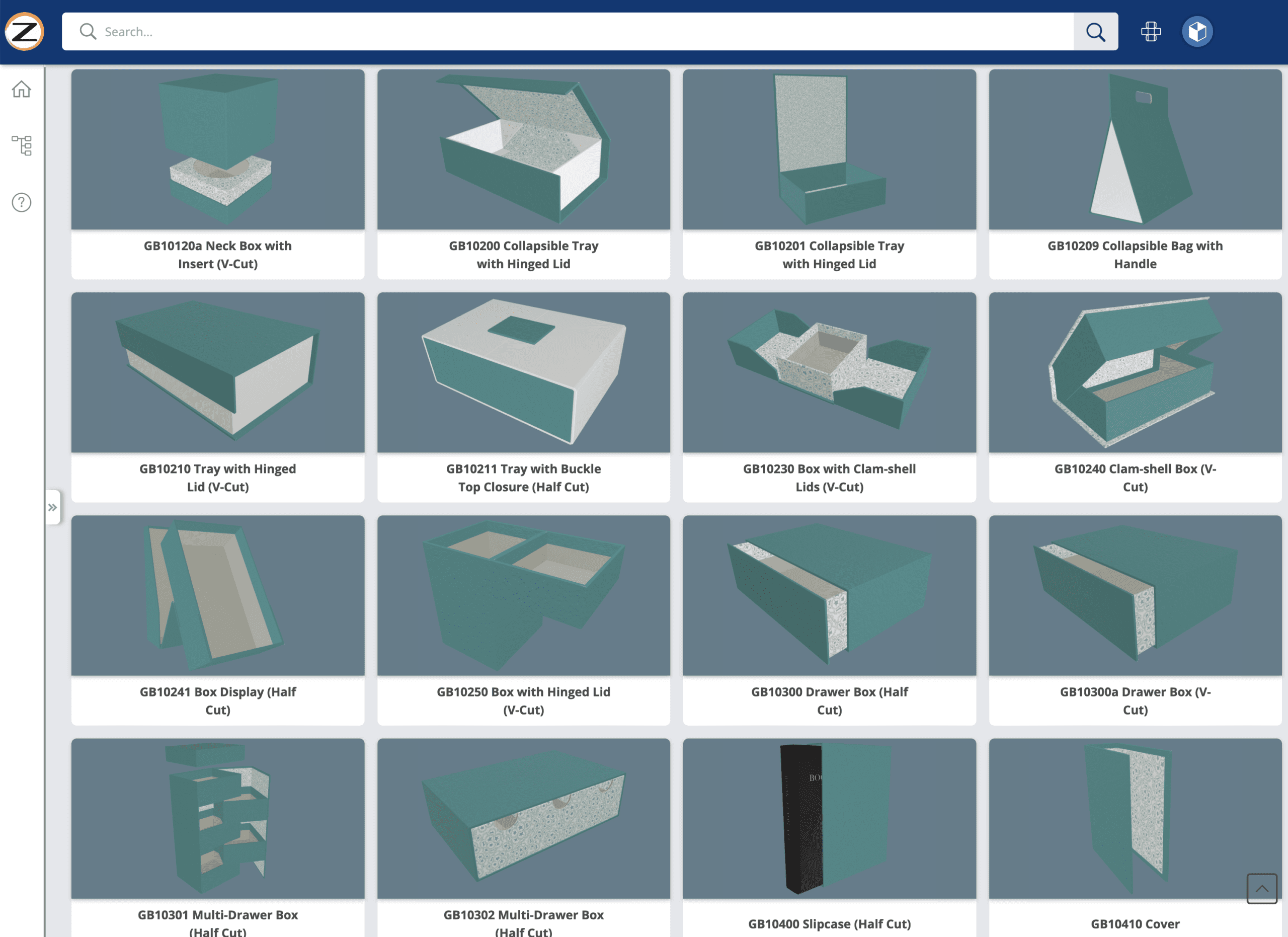Open the tree structure sidebar icon
This screenshot has height=937, width=1288.
point(22,145)
